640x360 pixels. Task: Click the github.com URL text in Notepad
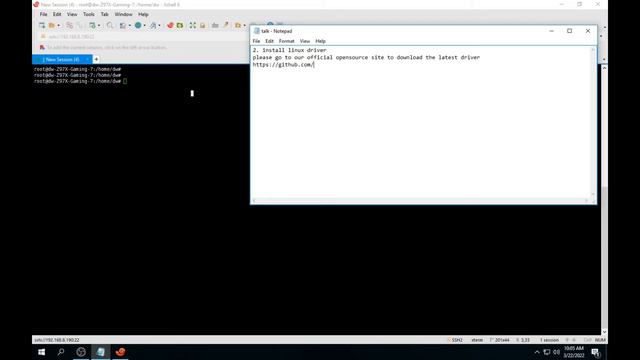pos(282,65)
